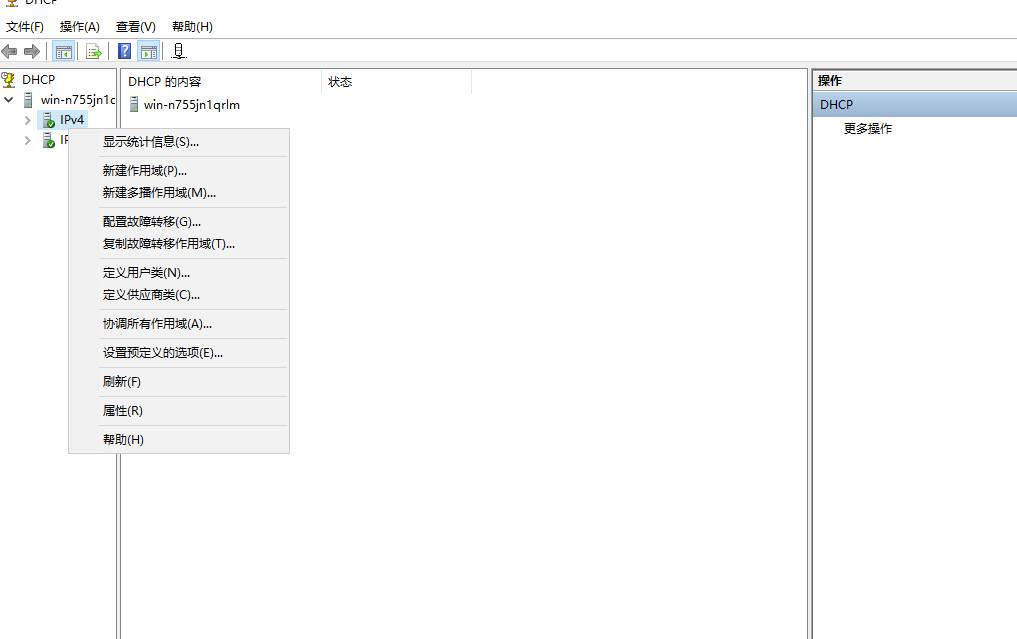Viewport: 1017px width, 639px height.
Task: Expand the IPv6 tree node arrow
Action: pyautogui.click(x=28, y=141)
